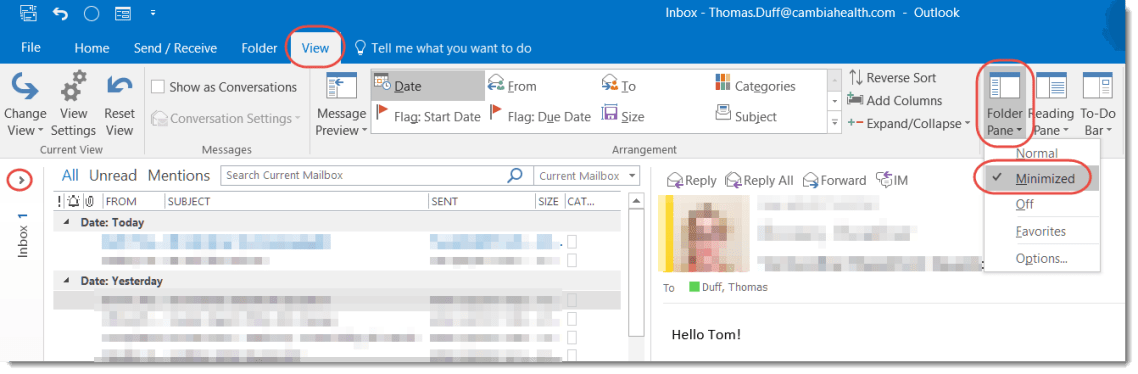Image resolution: width=1138 pixels, height=374 pixels.
Task: Arrange messages by Size
Action: click(x=623, y=116)
